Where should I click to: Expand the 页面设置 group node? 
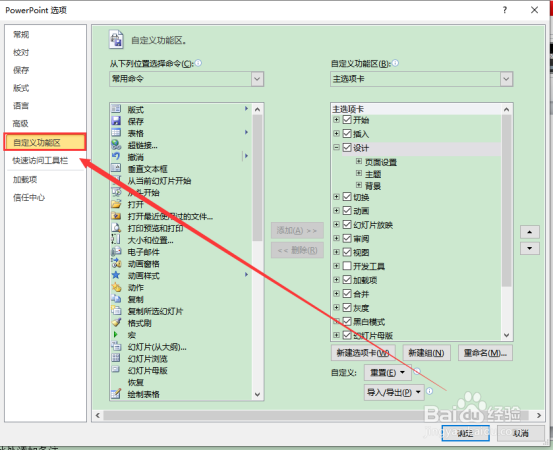click(x=359, y=161)
